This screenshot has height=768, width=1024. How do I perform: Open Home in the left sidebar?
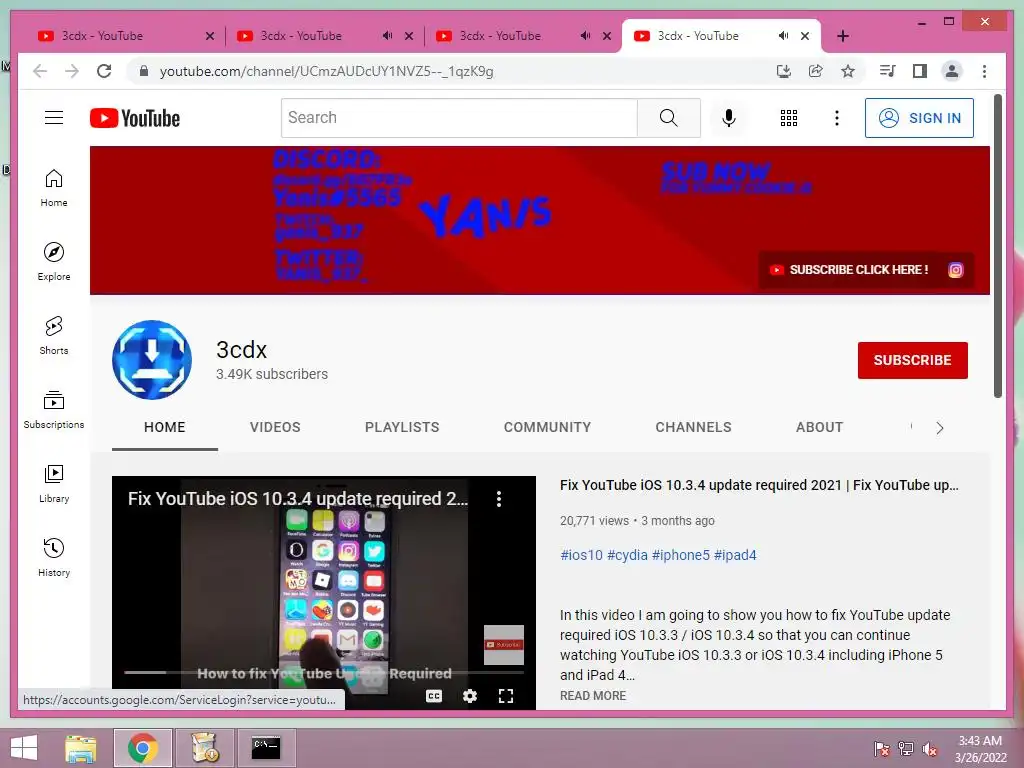tap(54, 188)
